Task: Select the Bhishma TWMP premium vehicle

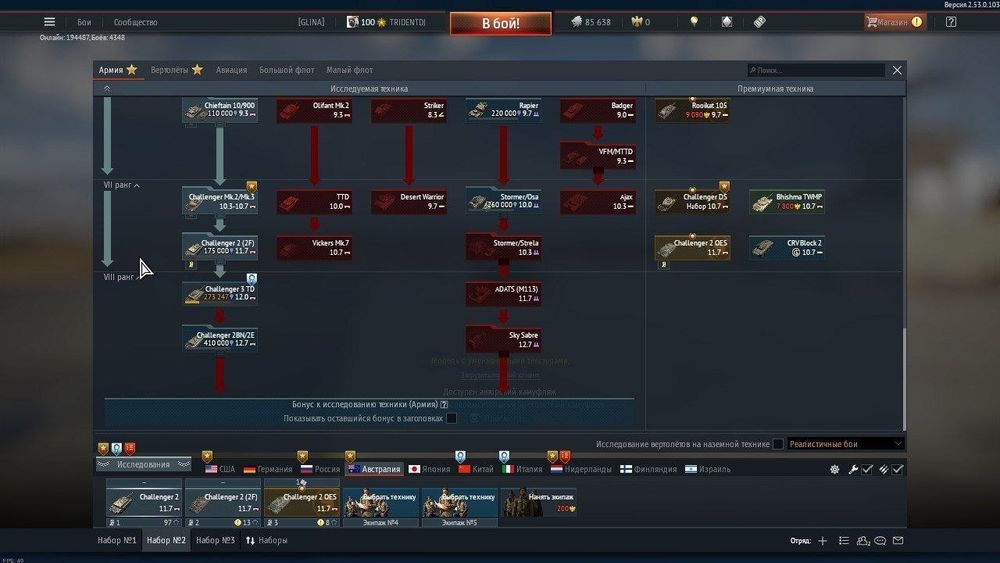Action: pyautogui.click(x=787, y=201)
